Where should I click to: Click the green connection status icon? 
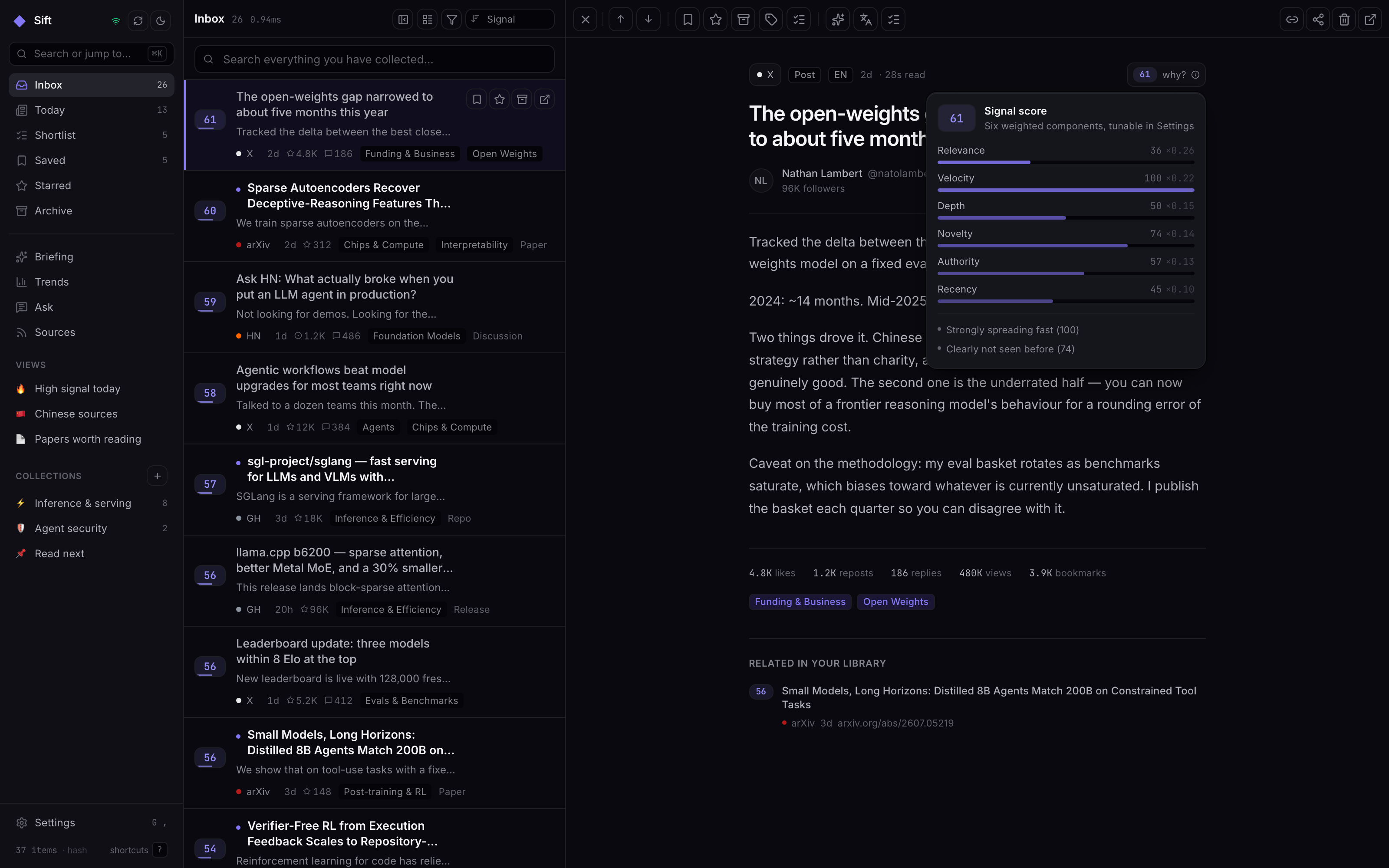(116, 21)
